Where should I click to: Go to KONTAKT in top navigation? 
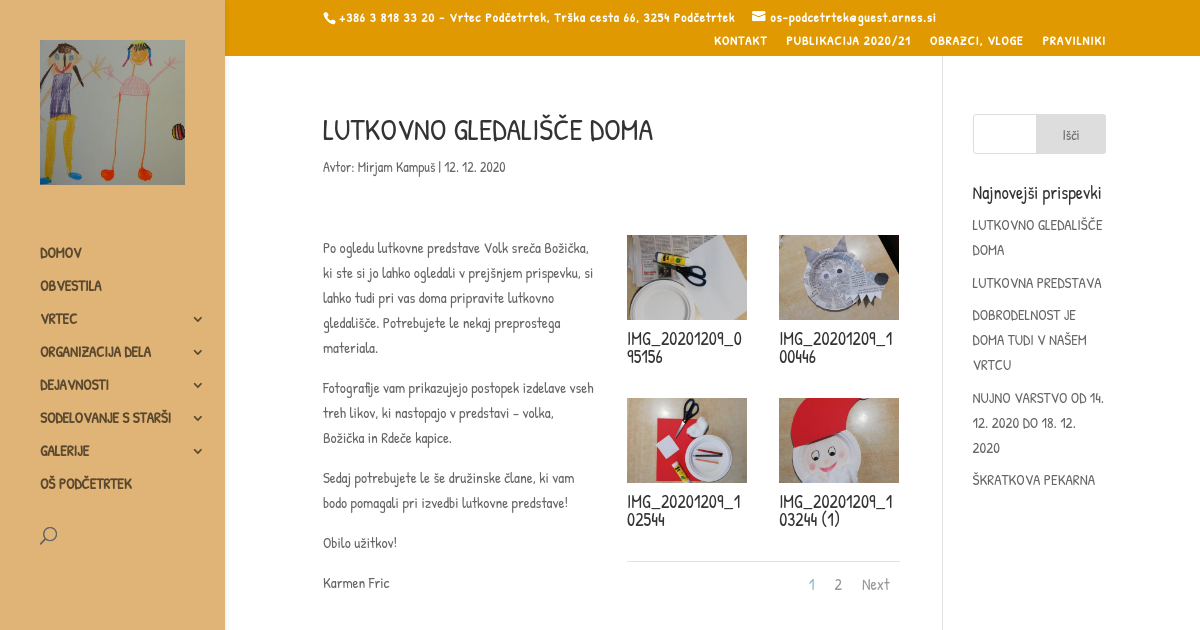tap(741, 41)
